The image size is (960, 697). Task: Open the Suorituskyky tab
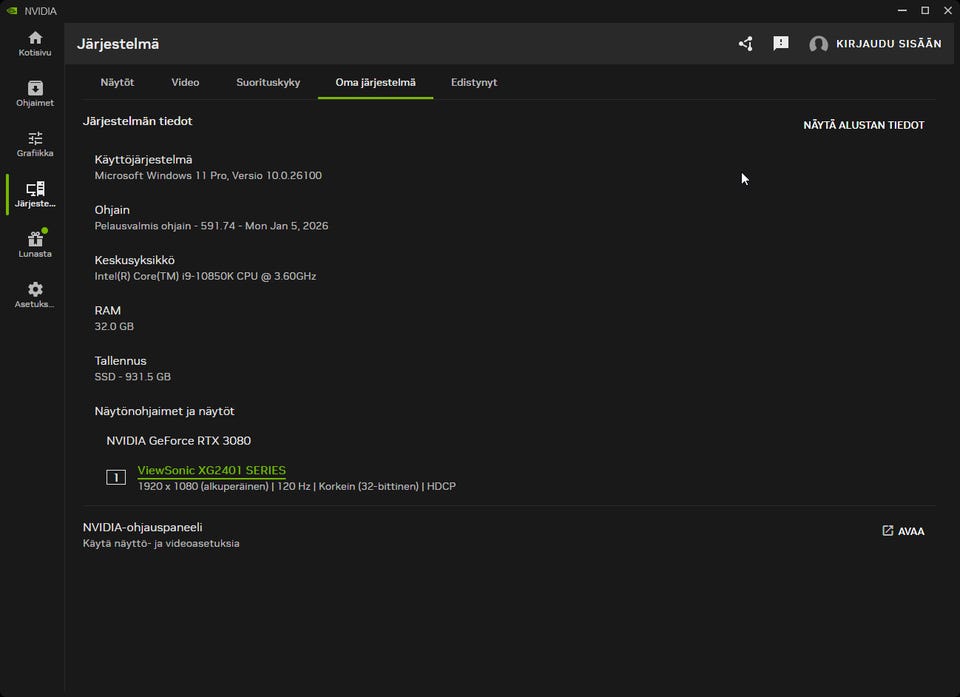[x=268, y=82]
